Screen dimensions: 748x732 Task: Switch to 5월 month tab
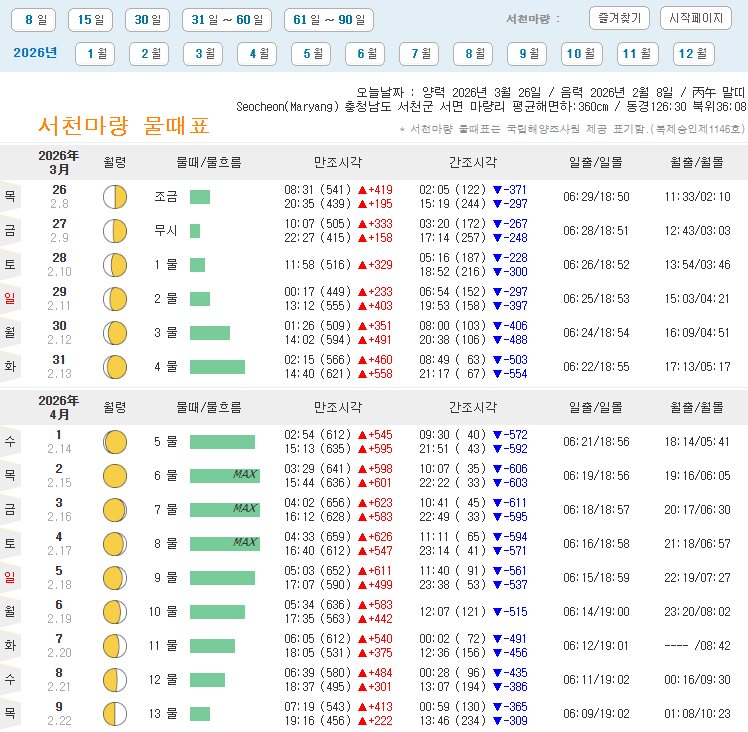(311, 53)
